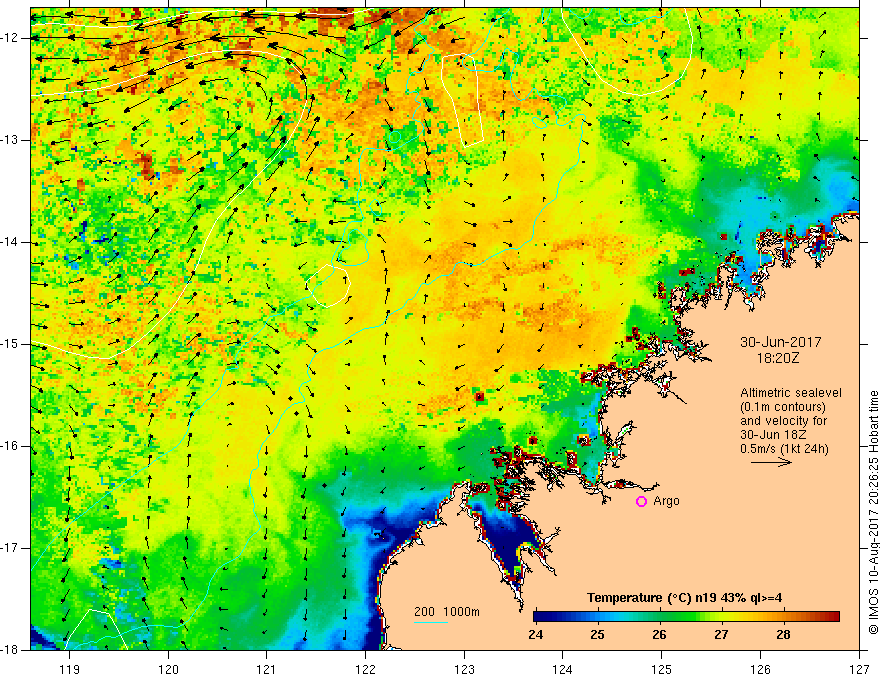
Task: Click the colorbar label 27
Action: (x=721, y=635)
